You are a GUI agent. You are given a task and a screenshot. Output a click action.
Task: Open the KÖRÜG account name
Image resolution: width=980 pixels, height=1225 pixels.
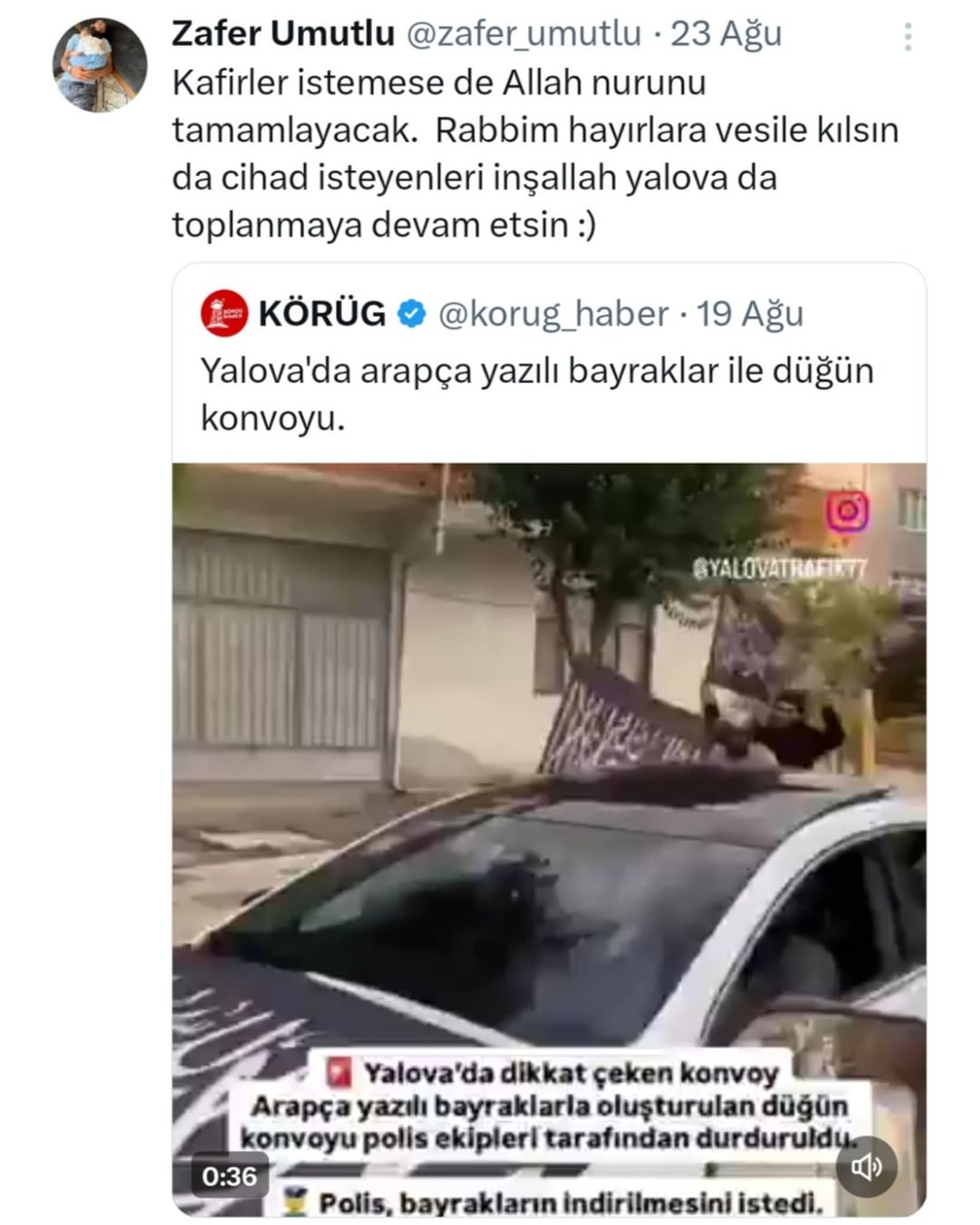coord(322,314)
